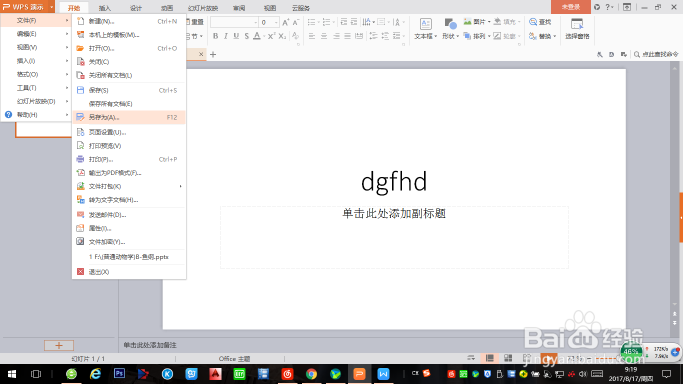Open the Arrange (排列) dropdown

tap(477, 36)
